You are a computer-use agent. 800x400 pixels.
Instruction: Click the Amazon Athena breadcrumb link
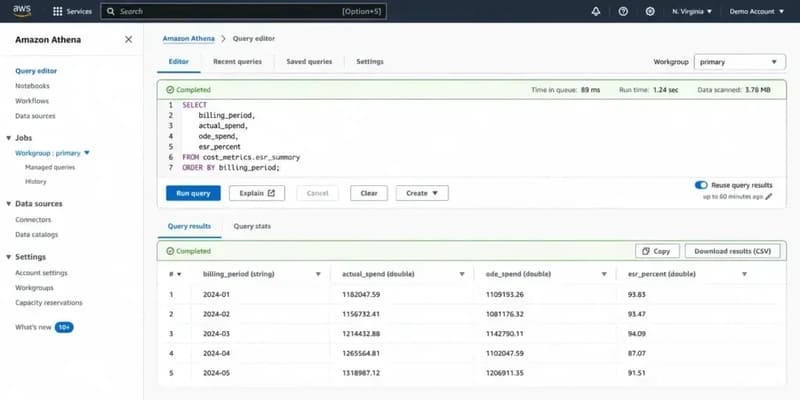point(188,39)
